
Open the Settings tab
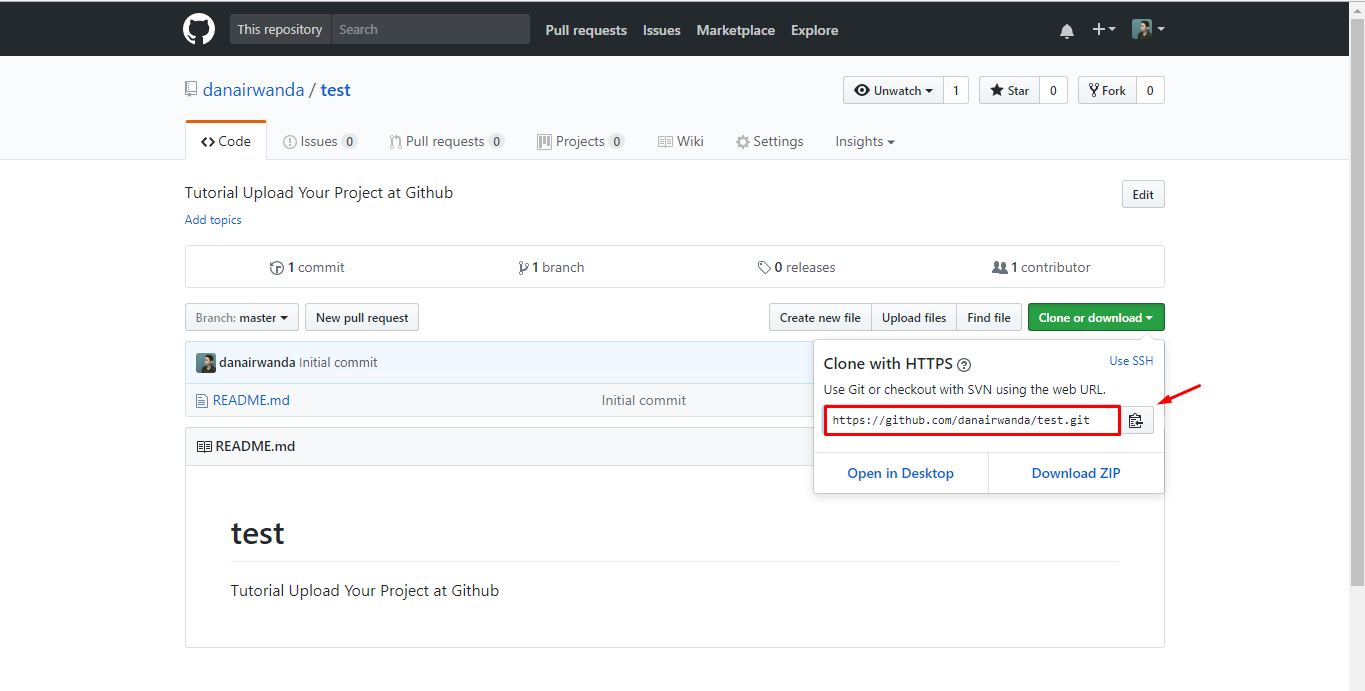click(x=770, y=141)
